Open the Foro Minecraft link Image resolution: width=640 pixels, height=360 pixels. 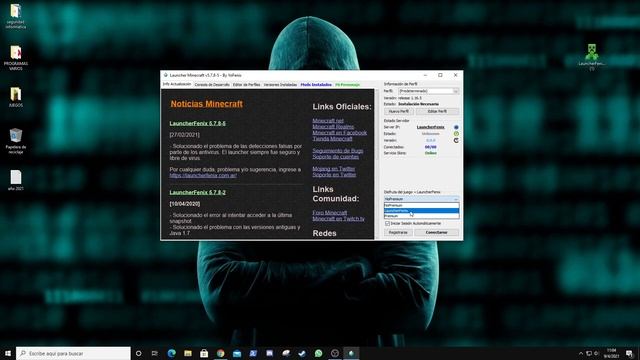pos(329,213)
